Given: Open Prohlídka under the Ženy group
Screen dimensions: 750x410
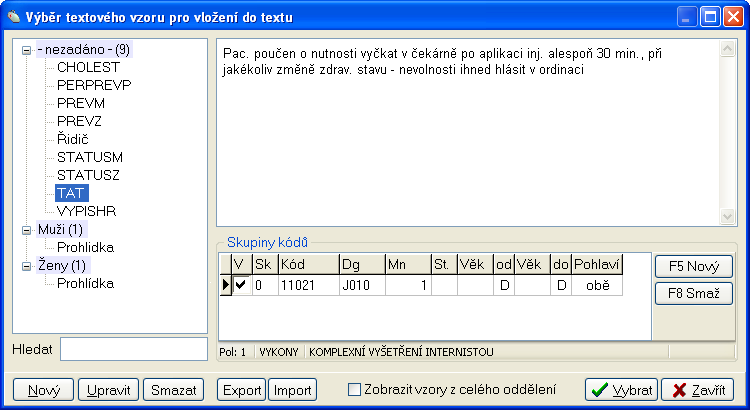Looking at the screenshot, I should [x=85, y=283].
